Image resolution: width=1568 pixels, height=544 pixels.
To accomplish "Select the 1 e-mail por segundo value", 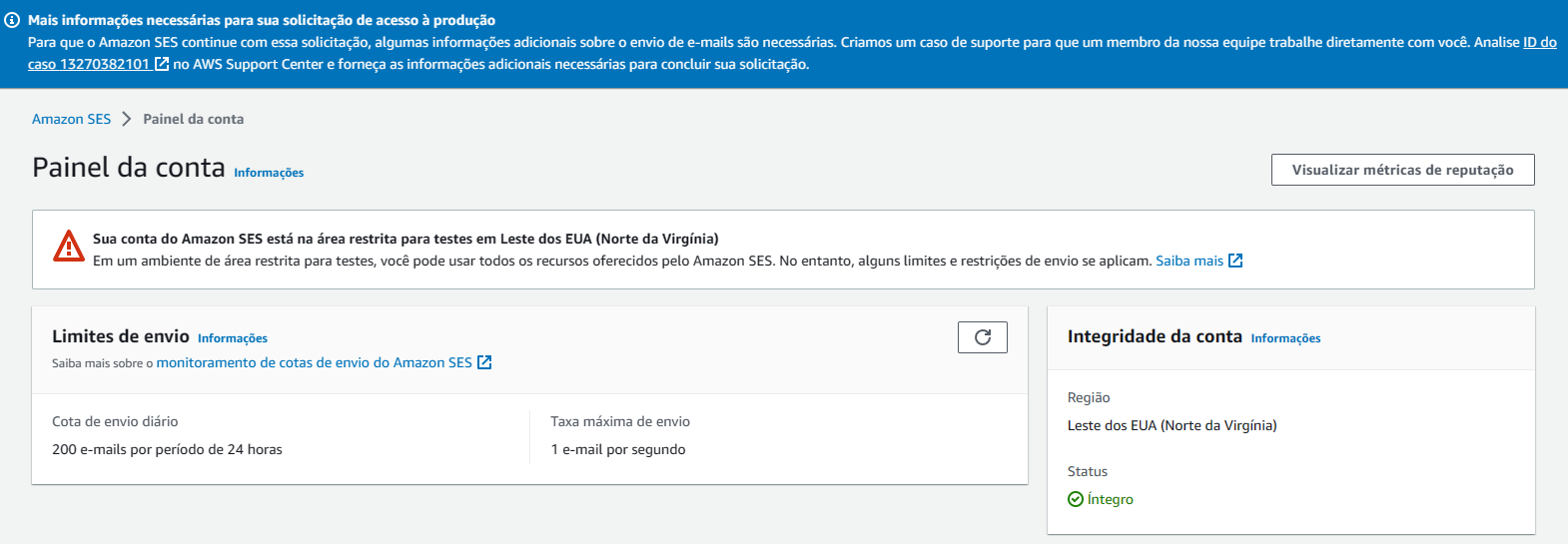I will pos(618,449).
